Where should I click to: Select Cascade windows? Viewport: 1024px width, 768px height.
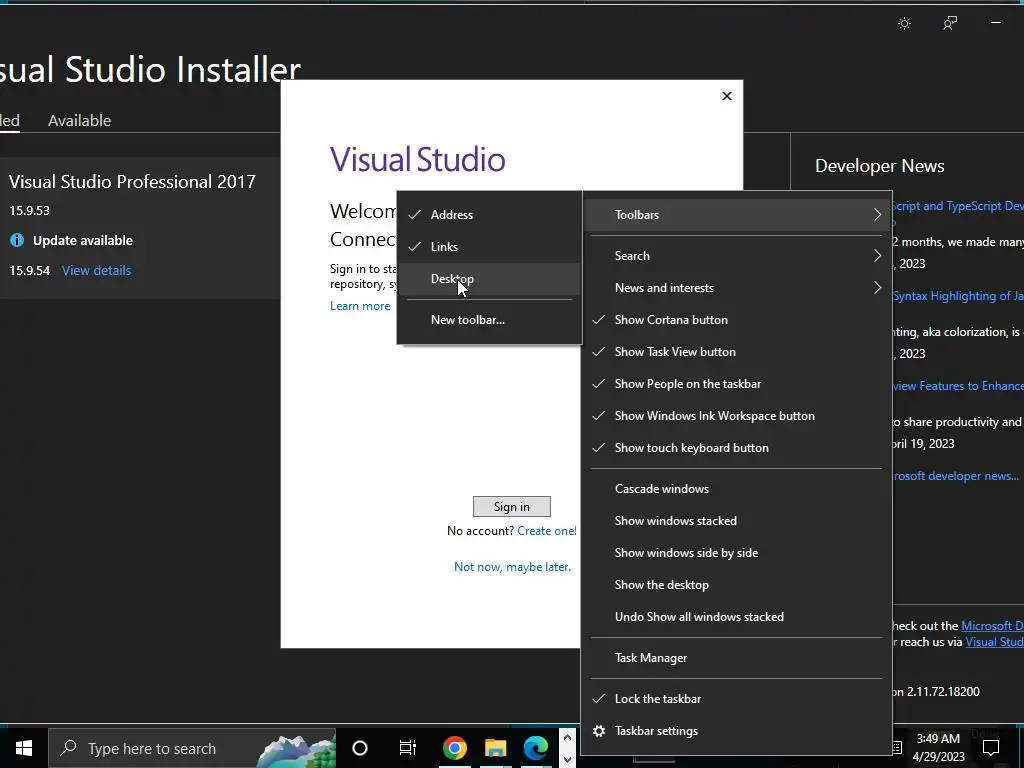click(x=737, y=489)
